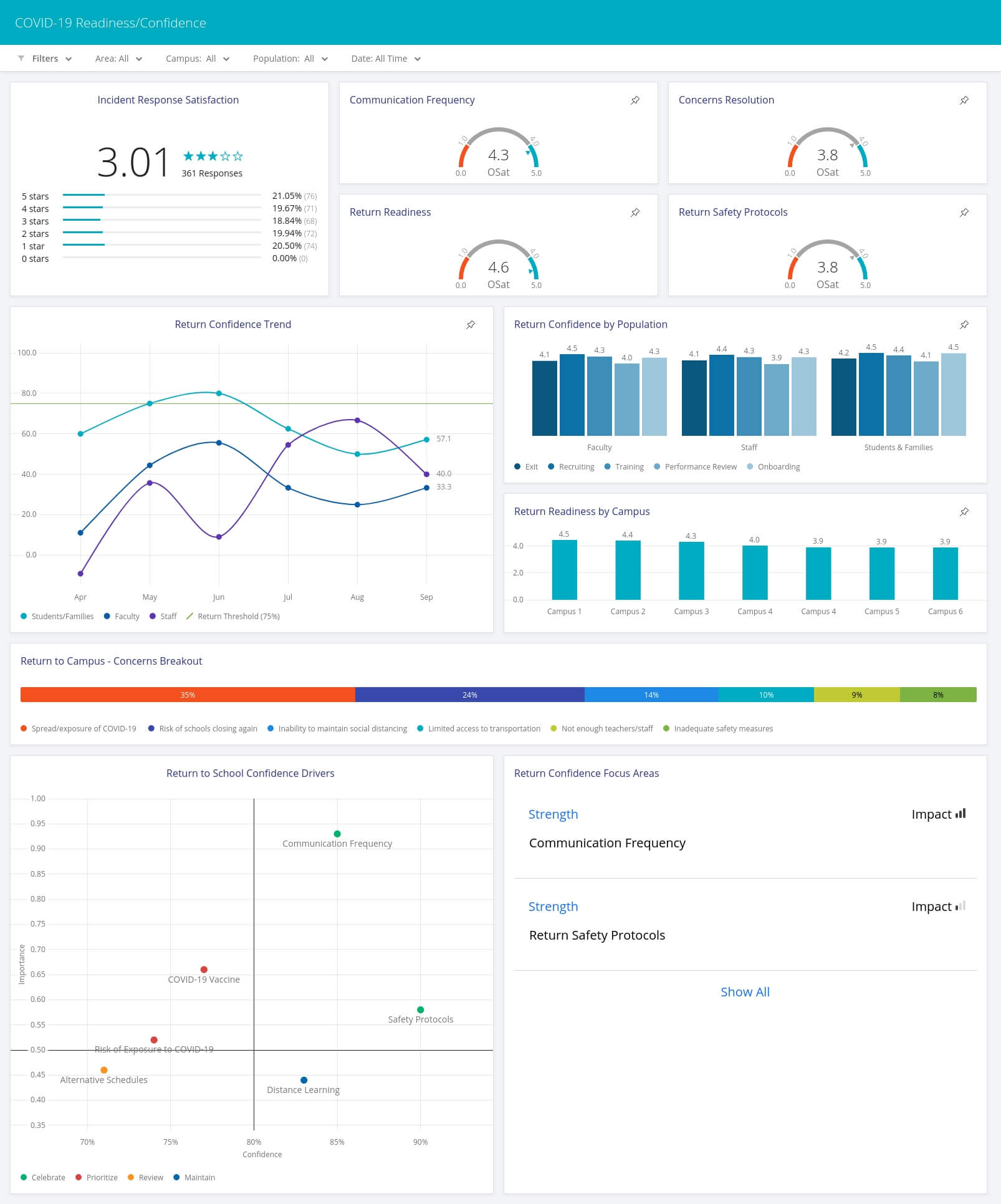Toggle Prioritize legend item in drivers chart
1001x1204 pixels.
tap(97, 1177)
